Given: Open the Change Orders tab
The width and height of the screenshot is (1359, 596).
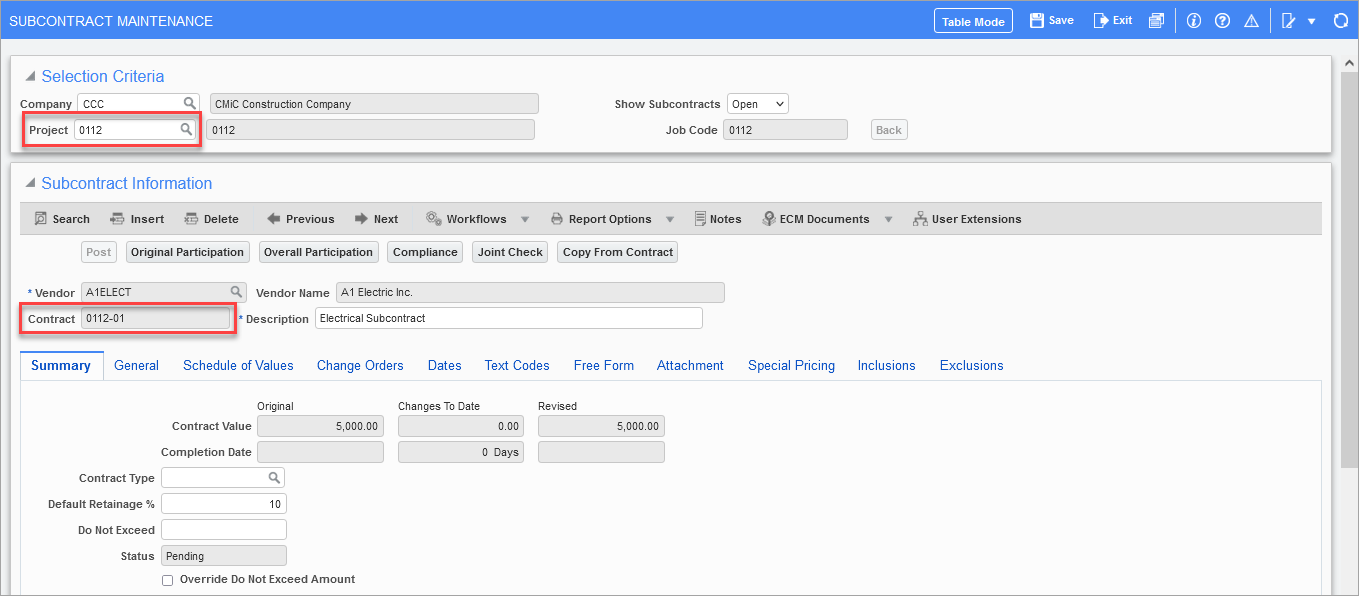Looking at the screenshot, I should pyautogui.click(x=360, y=365).
